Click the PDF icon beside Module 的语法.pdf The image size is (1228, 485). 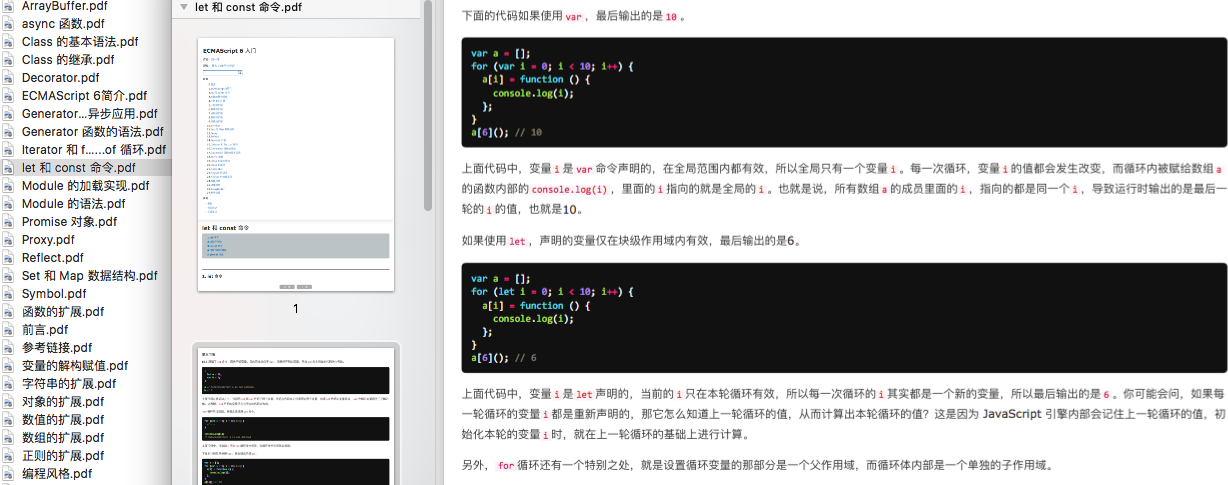[9, 203]
